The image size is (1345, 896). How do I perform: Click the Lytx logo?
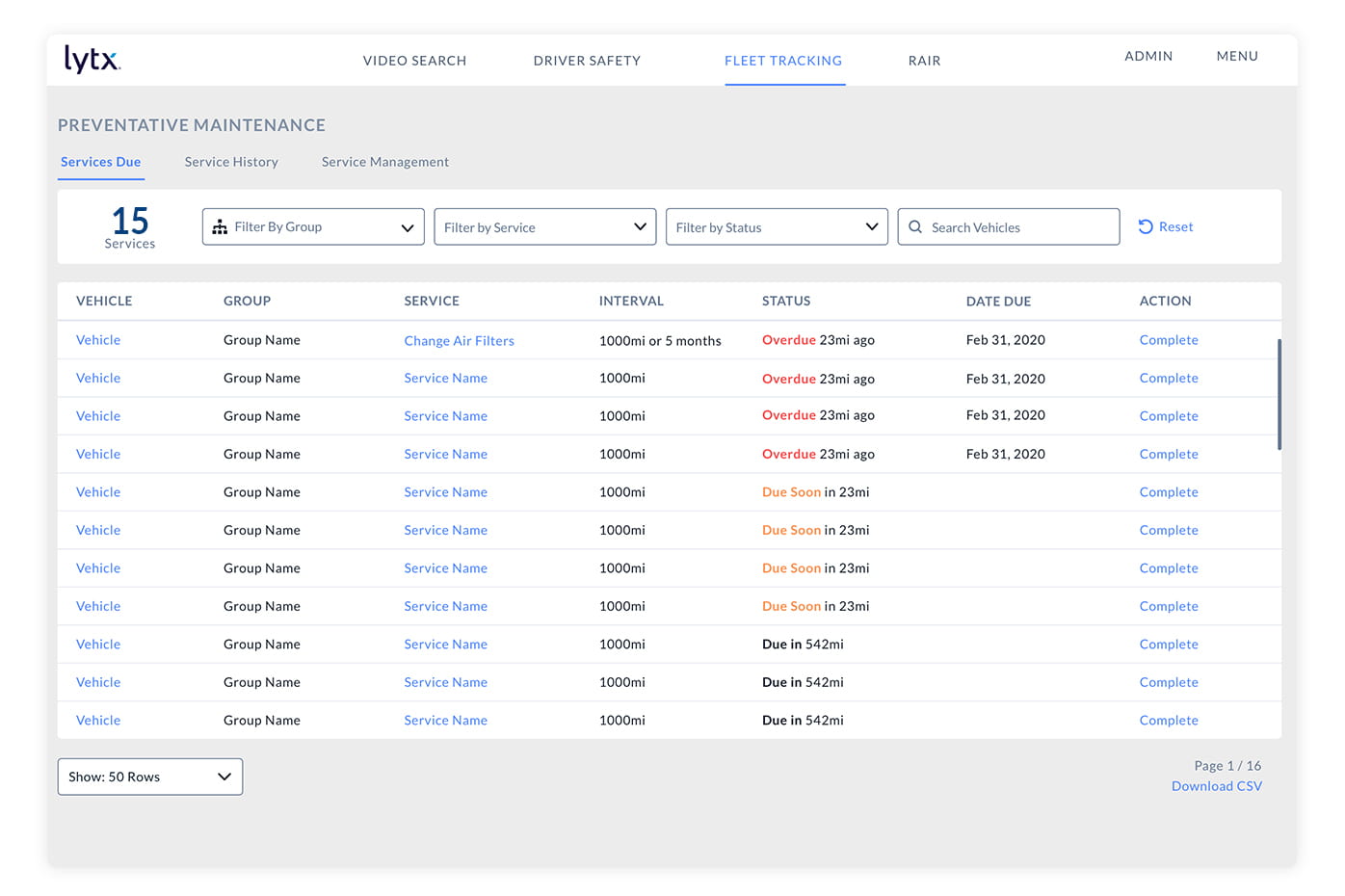(x=92, y=60)
